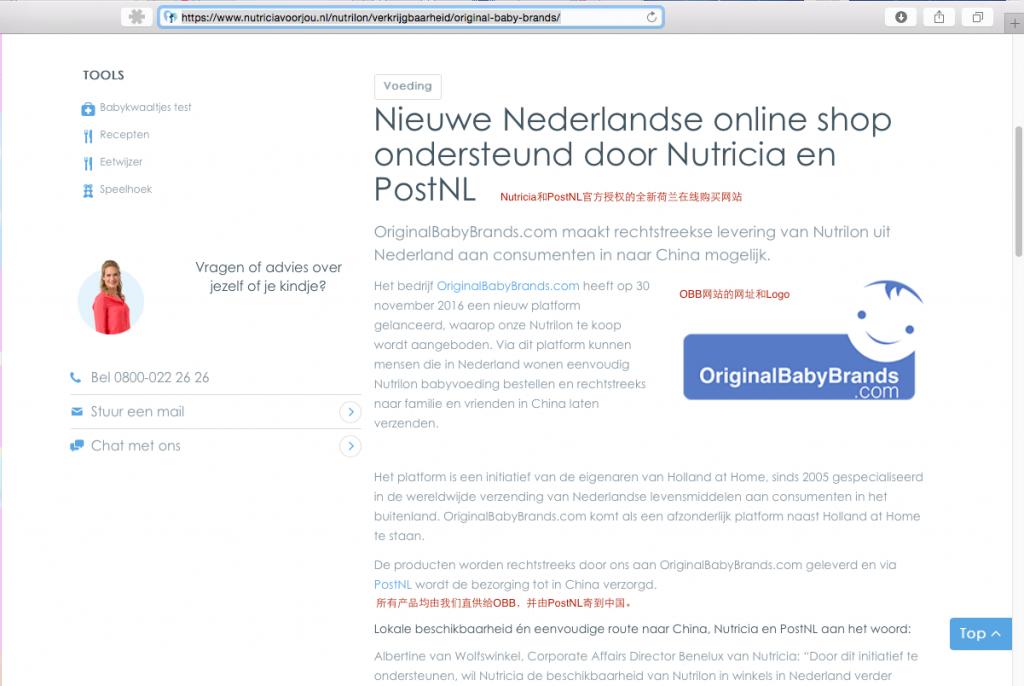Expand Chat met ons chevron arrow
The image size is (1024, 686).
351,446
